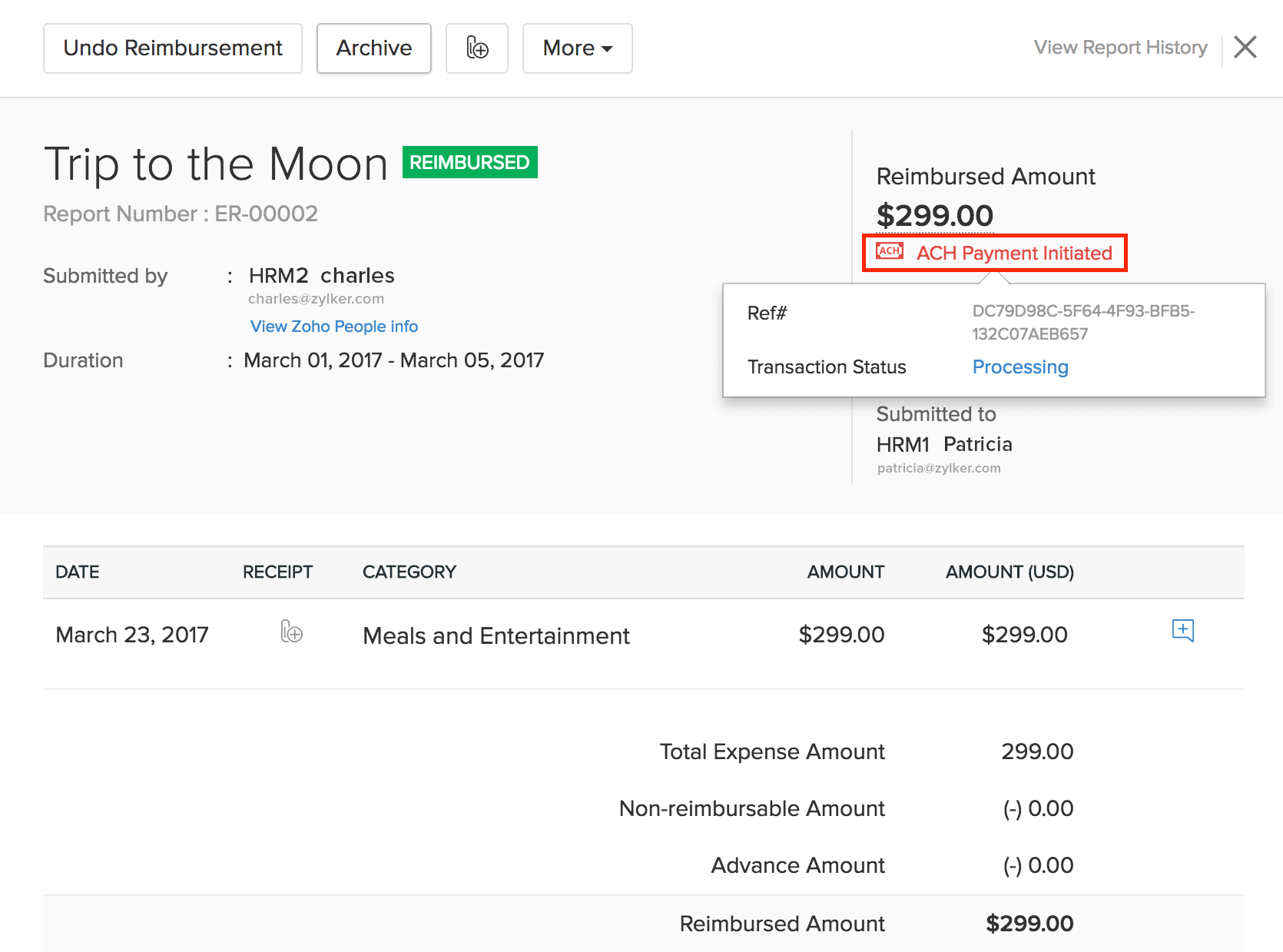Add a comment via the blue comment icon
The width and height of the screenshot is (1283, 952).
point(1183,631)
